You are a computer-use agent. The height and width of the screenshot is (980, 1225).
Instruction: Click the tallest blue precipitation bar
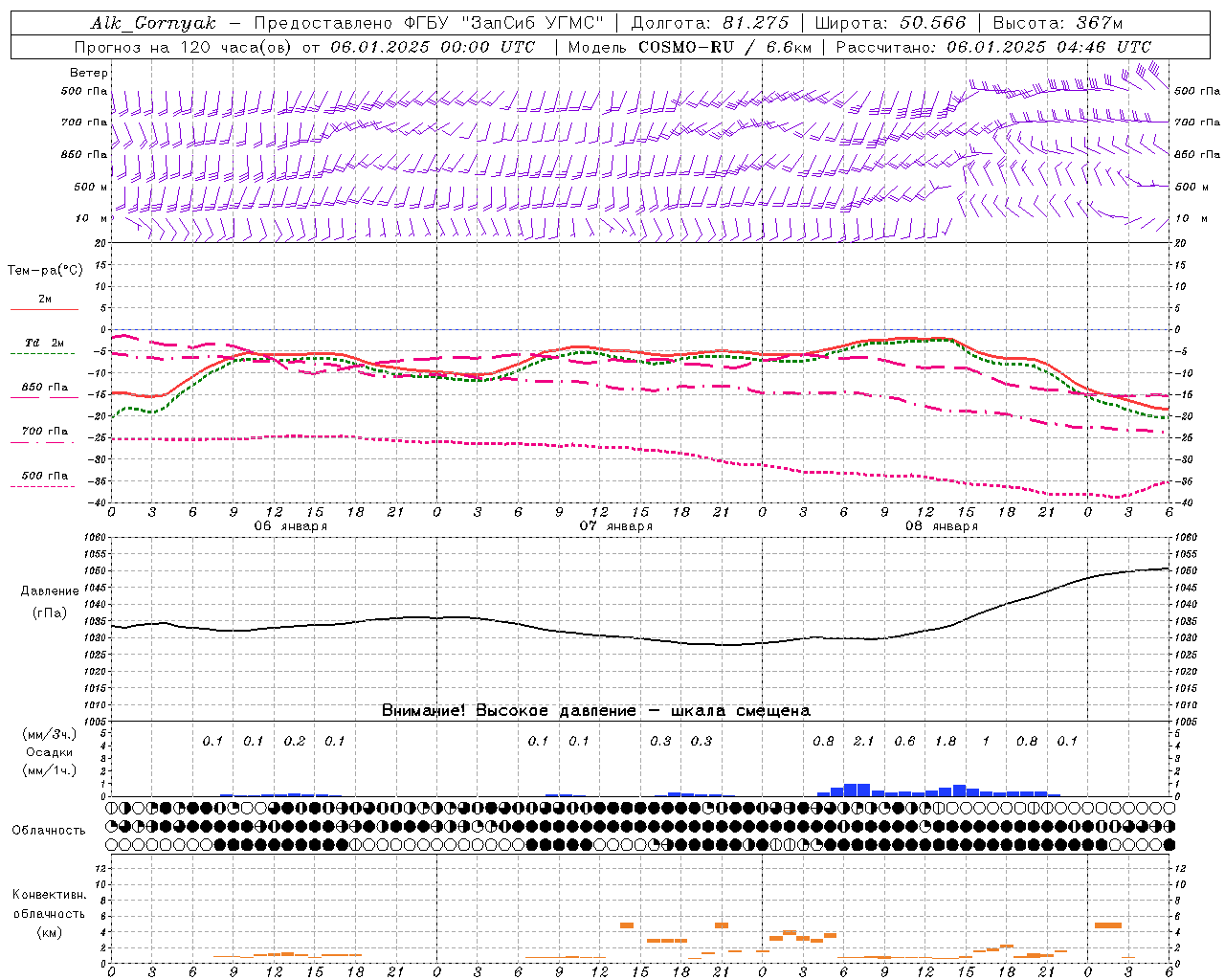tap(857, 790)
